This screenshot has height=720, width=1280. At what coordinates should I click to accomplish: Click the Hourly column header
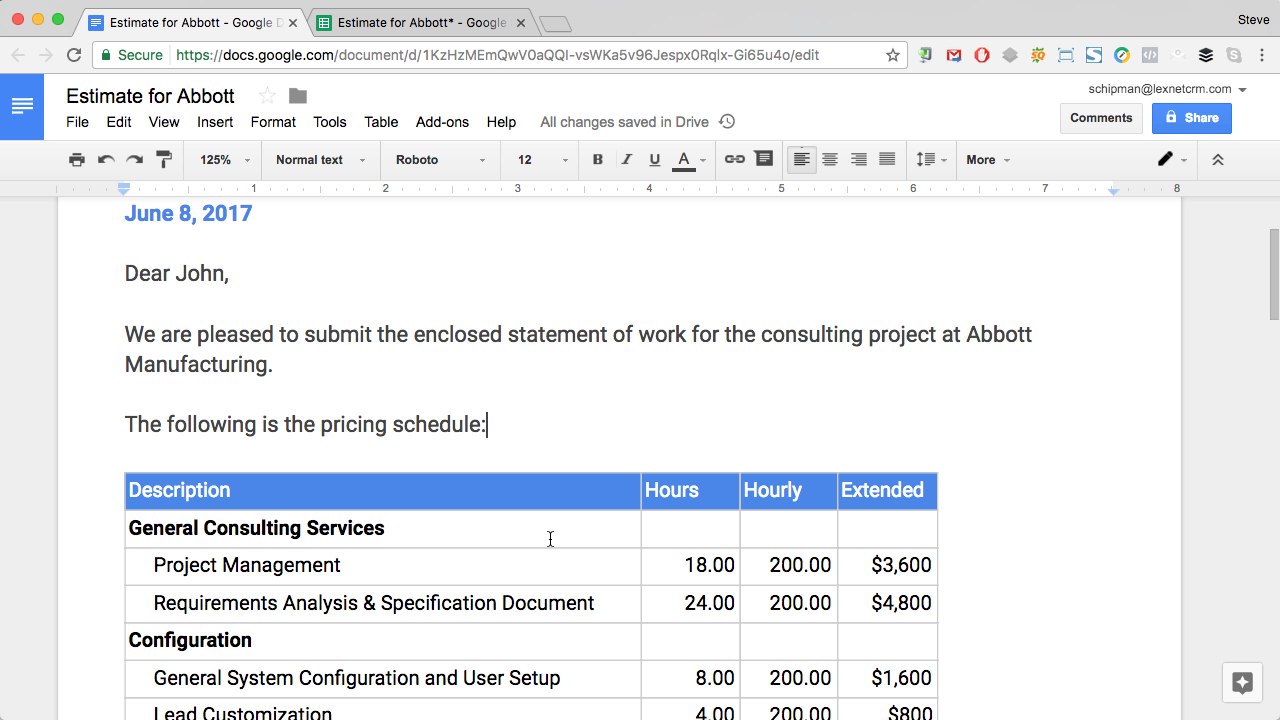pyautogui.click(x=788, y=491)
